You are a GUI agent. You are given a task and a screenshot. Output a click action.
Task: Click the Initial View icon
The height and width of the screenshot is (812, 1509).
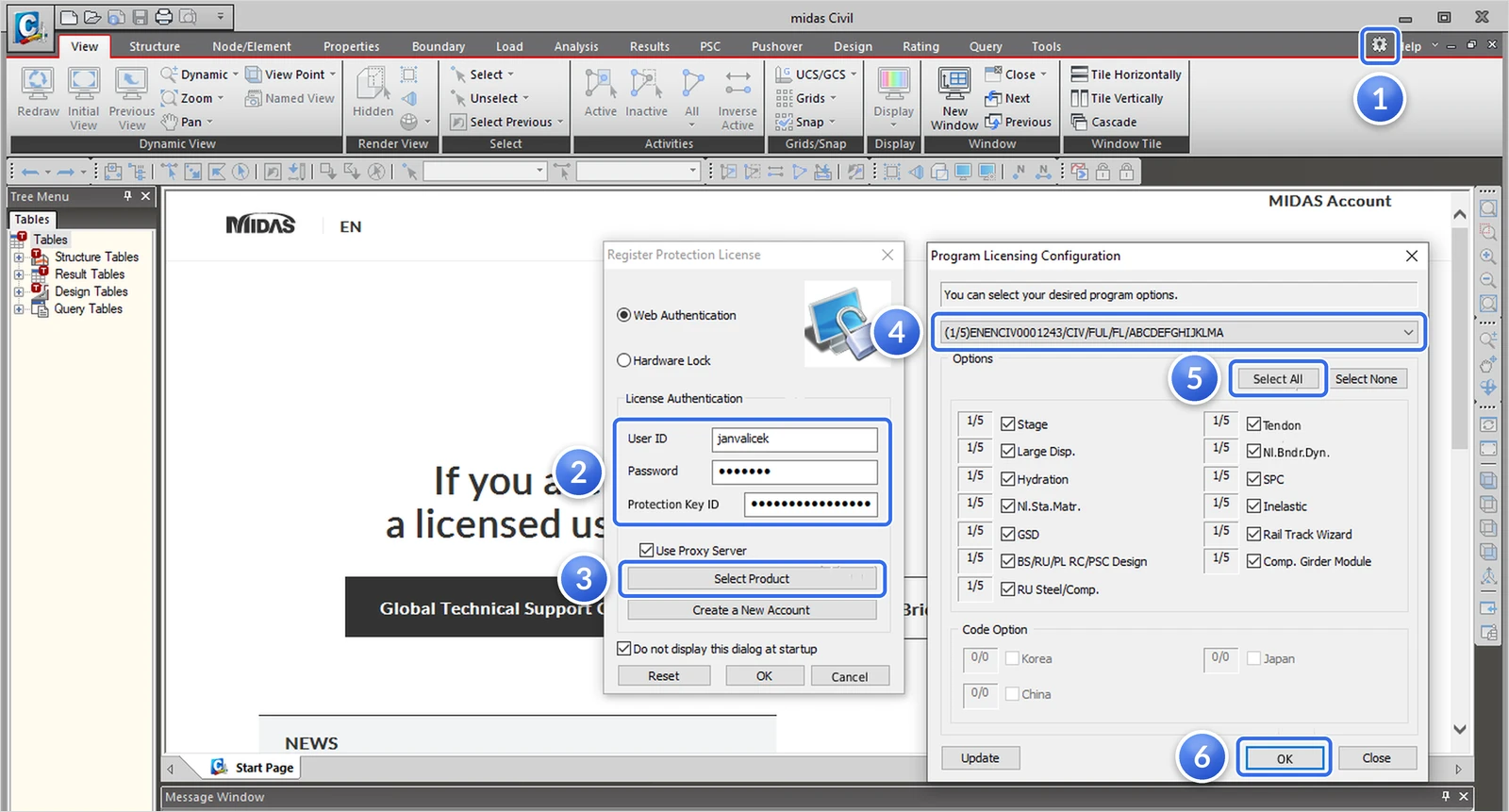84,84
